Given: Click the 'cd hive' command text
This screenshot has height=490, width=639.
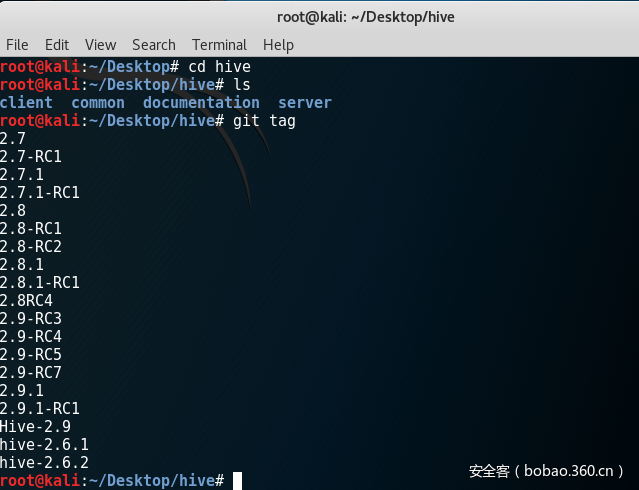Looking at the screenshot, I should point(219,67).
